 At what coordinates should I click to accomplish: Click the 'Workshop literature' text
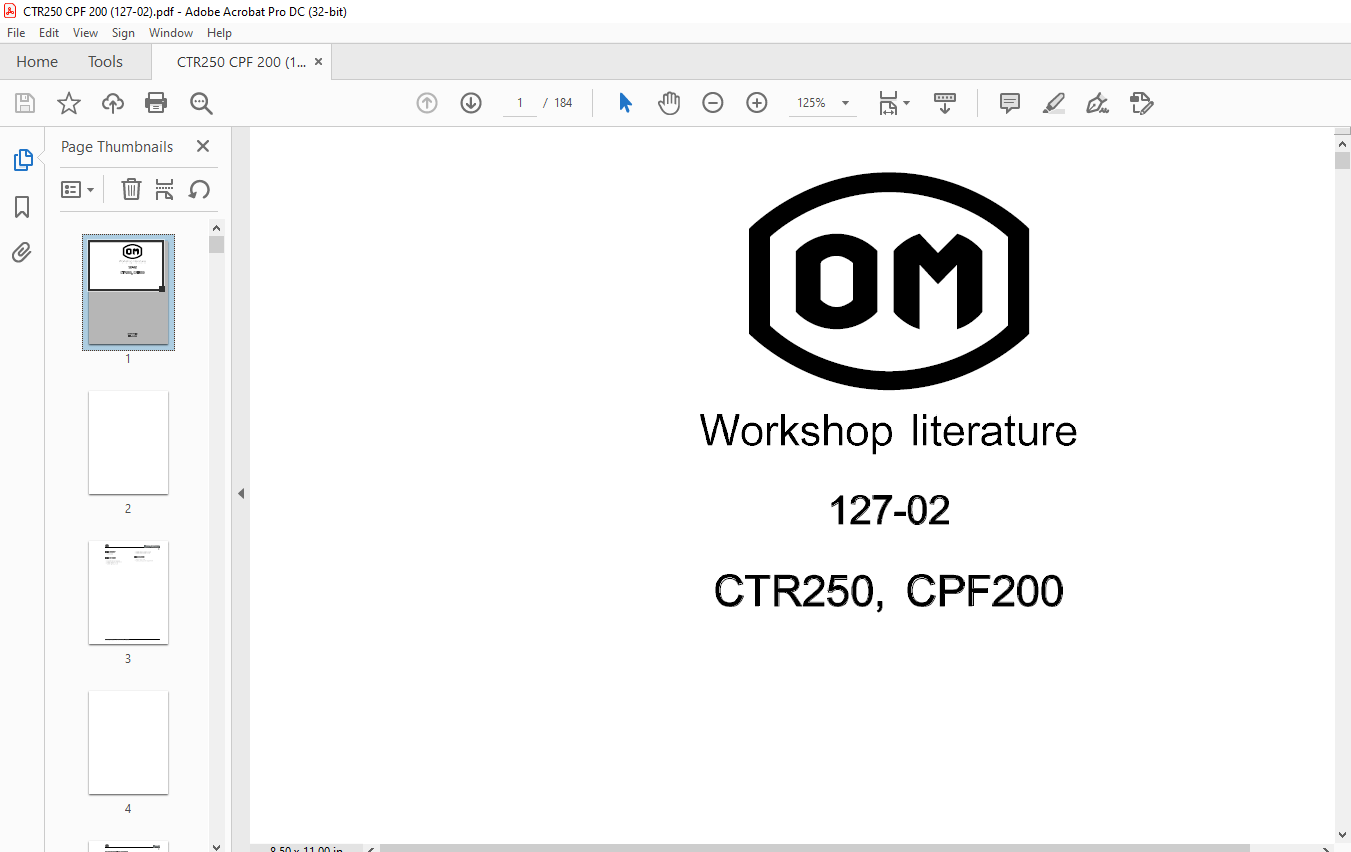pos(888,431)
